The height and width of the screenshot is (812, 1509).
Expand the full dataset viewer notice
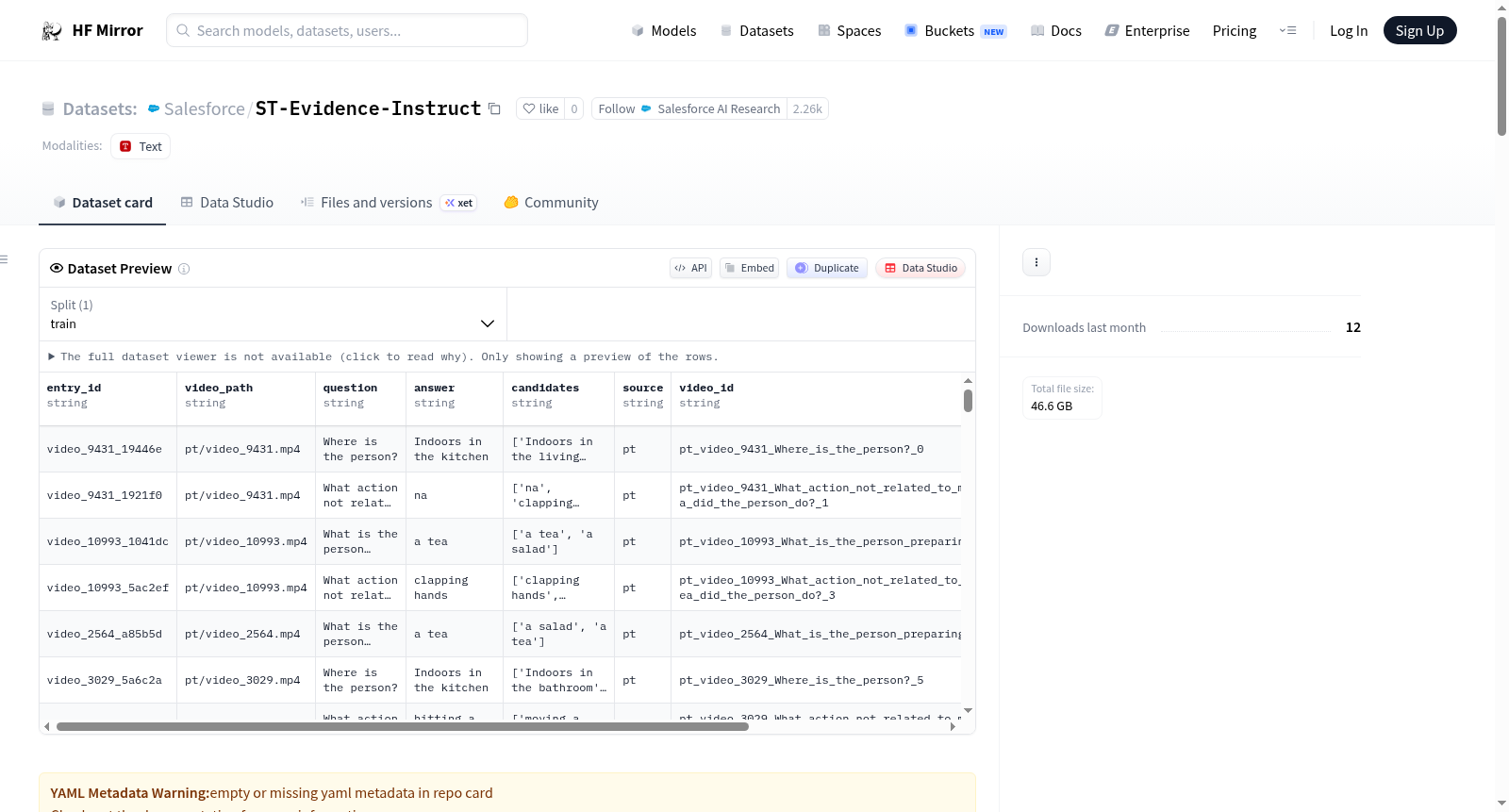tap(384, 356)
